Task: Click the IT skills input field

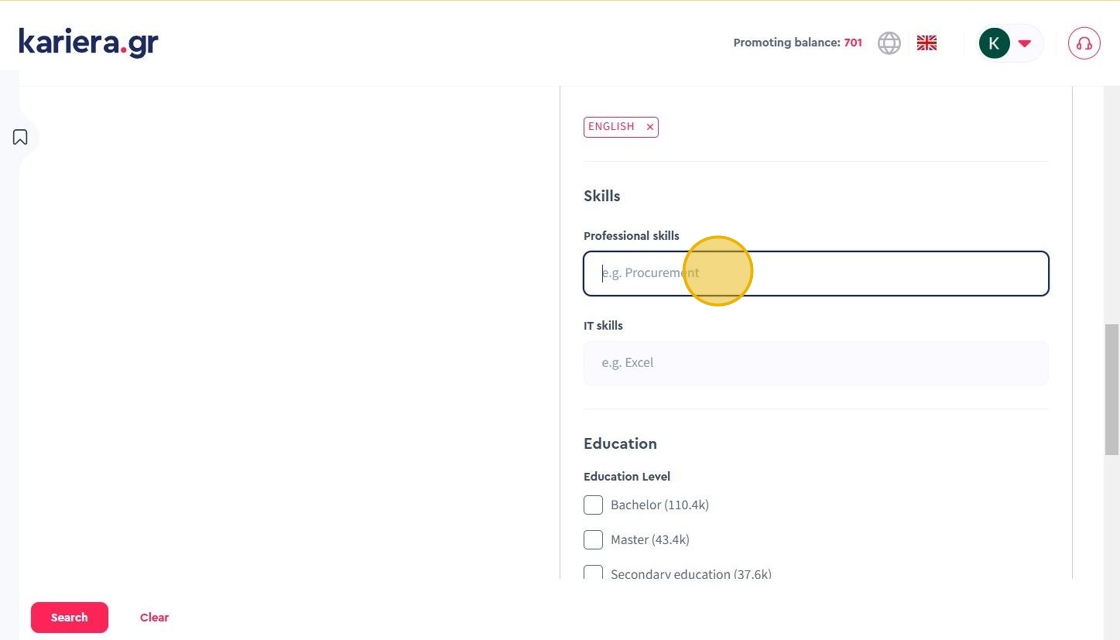Action: [815, 363]
